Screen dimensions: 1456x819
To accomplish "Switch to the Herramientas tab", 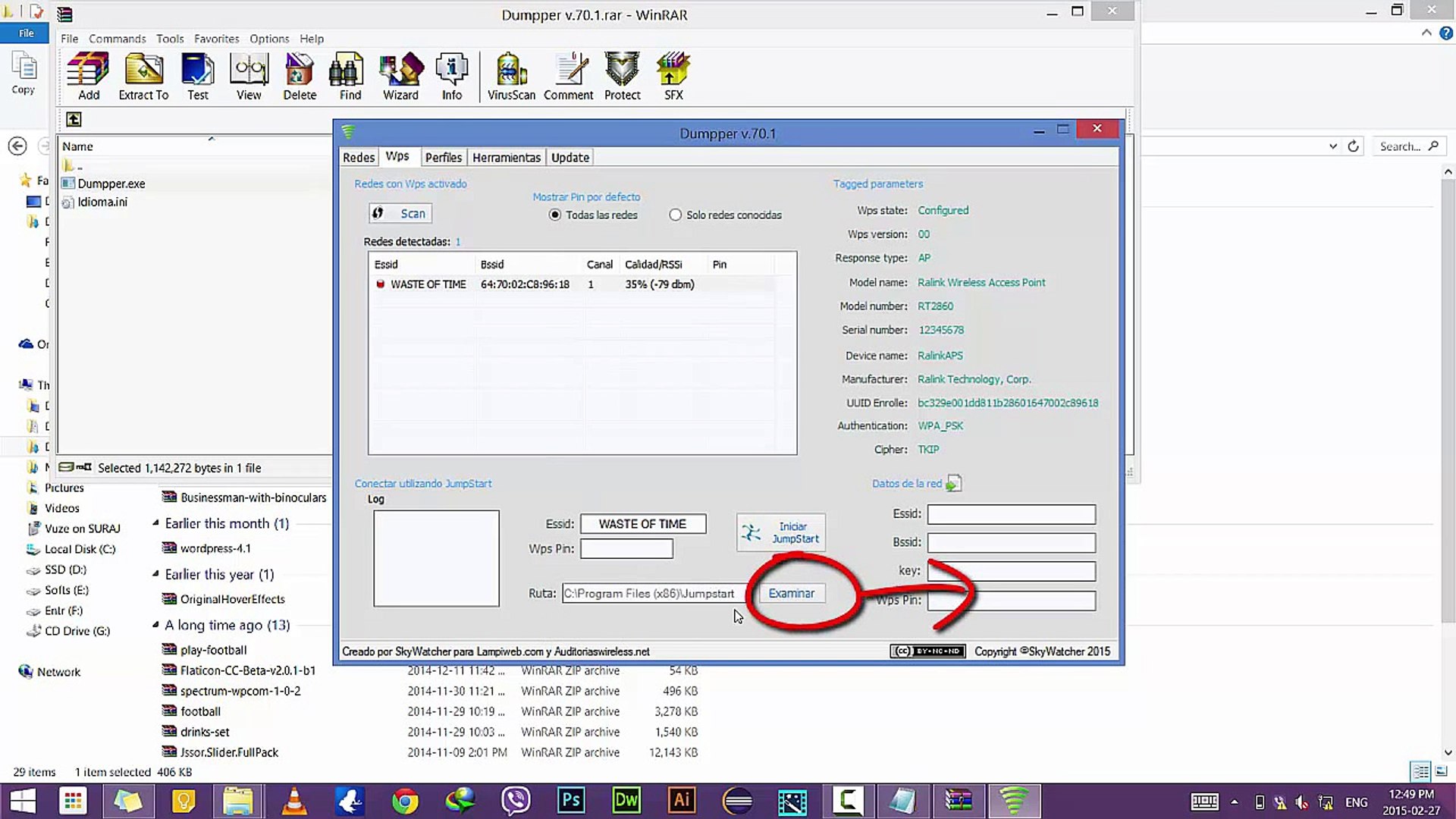I will click(x=506, y=157).
